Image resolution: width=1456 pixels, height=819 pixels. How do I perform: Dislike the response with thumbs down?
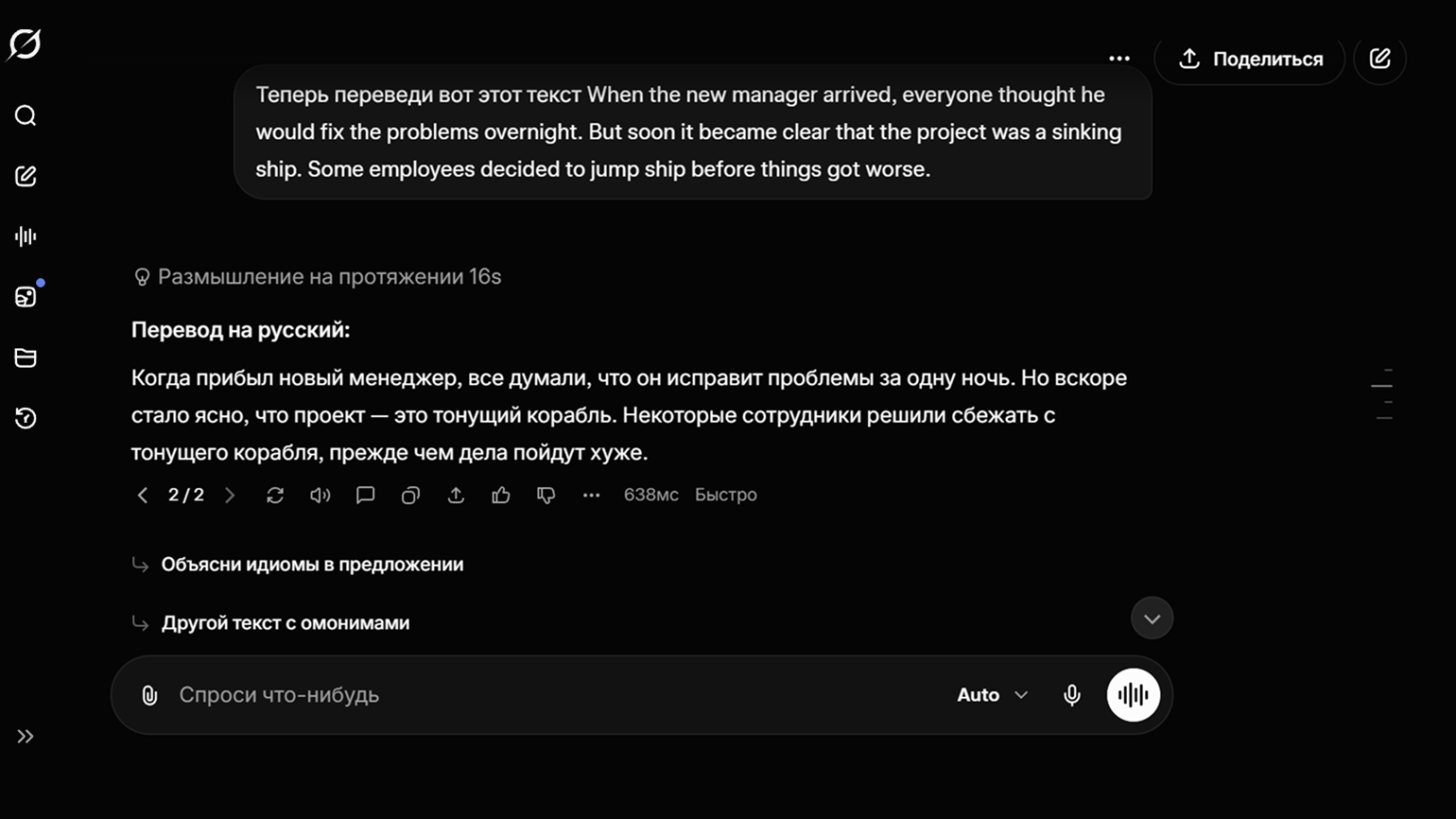pyautogui.click(x=546, y=495)
